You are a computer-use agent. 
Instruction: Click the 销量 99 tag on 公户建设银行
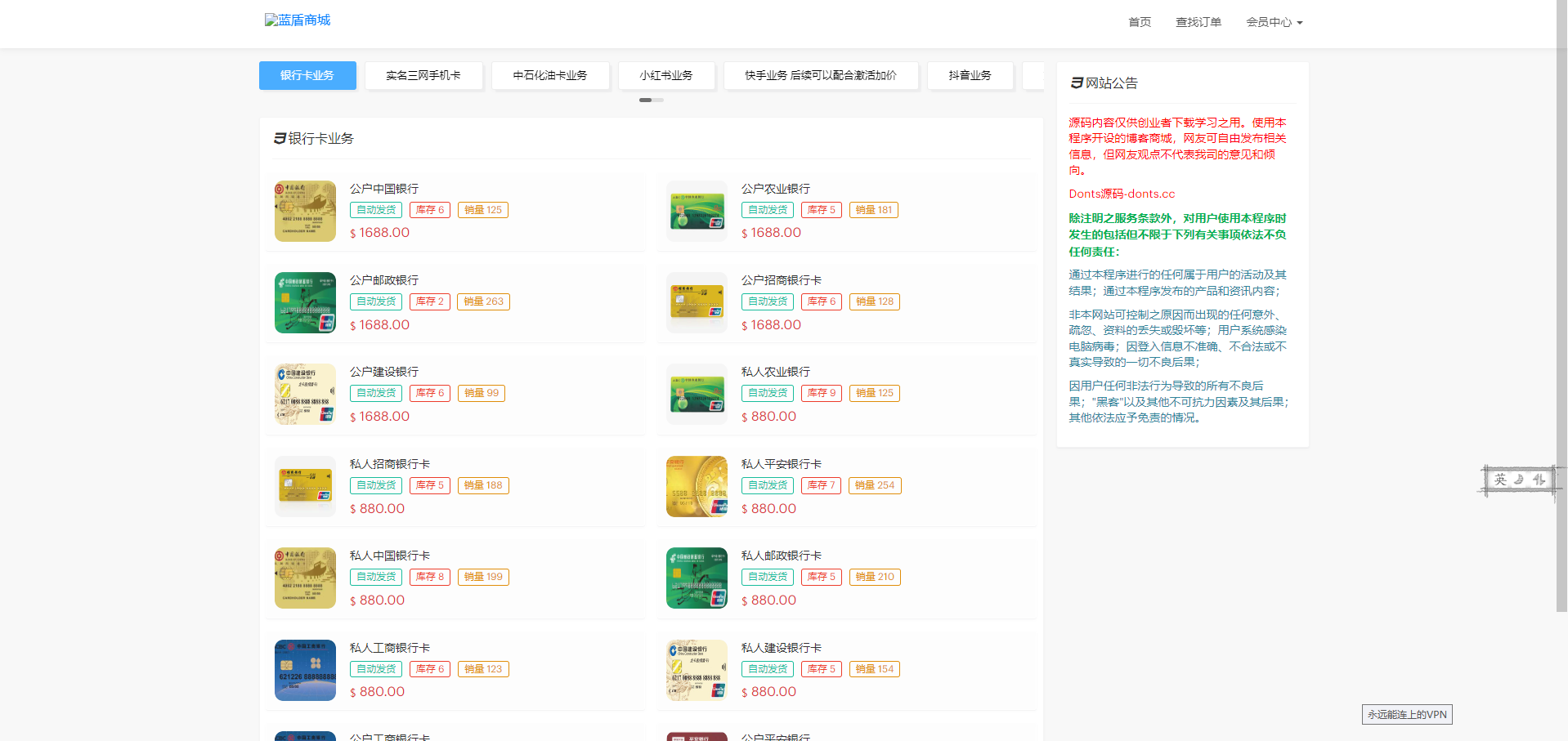click(x=482, y=393)
